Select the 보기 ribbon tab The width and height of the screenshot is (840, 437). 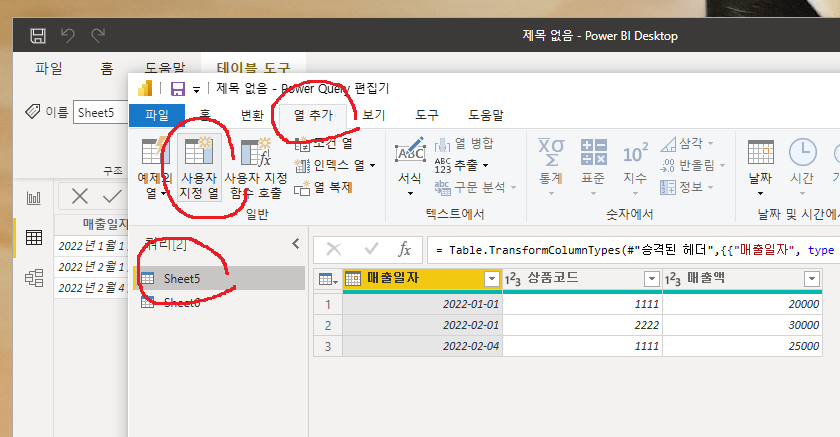pyautogui.click(x=373, y=115)
